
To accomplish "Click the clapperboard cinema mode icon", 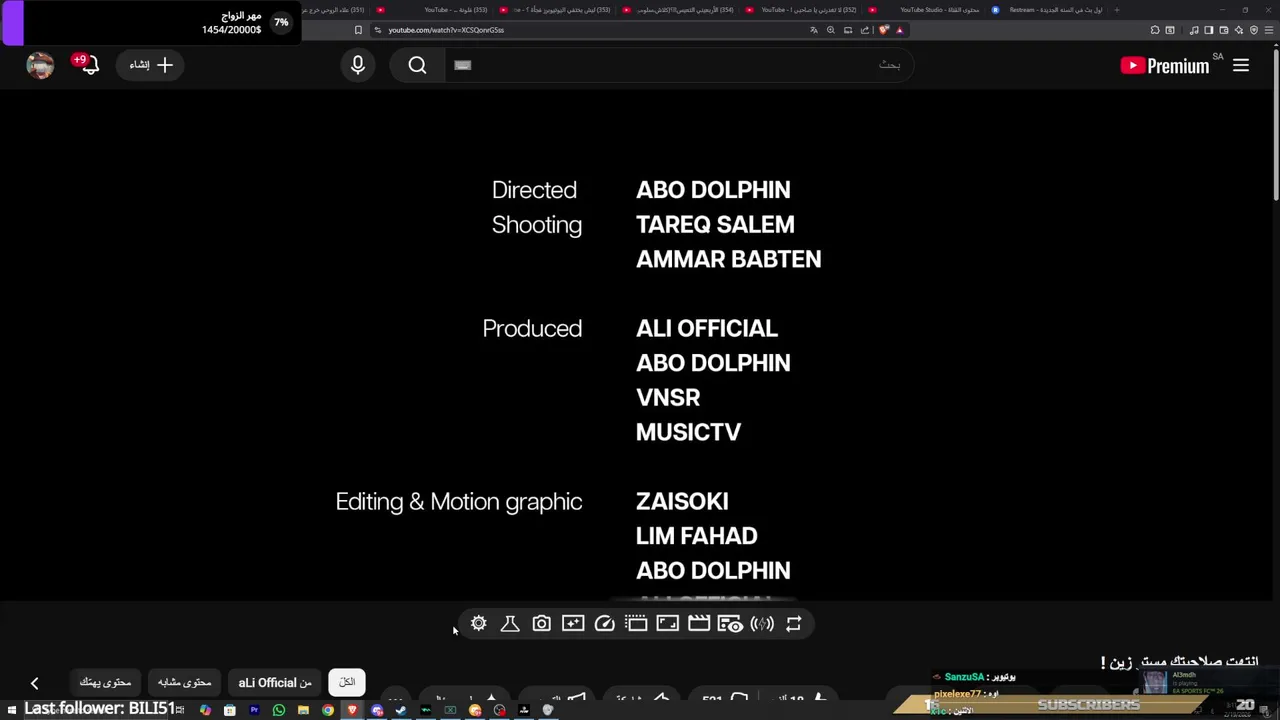I will (699, 623).
